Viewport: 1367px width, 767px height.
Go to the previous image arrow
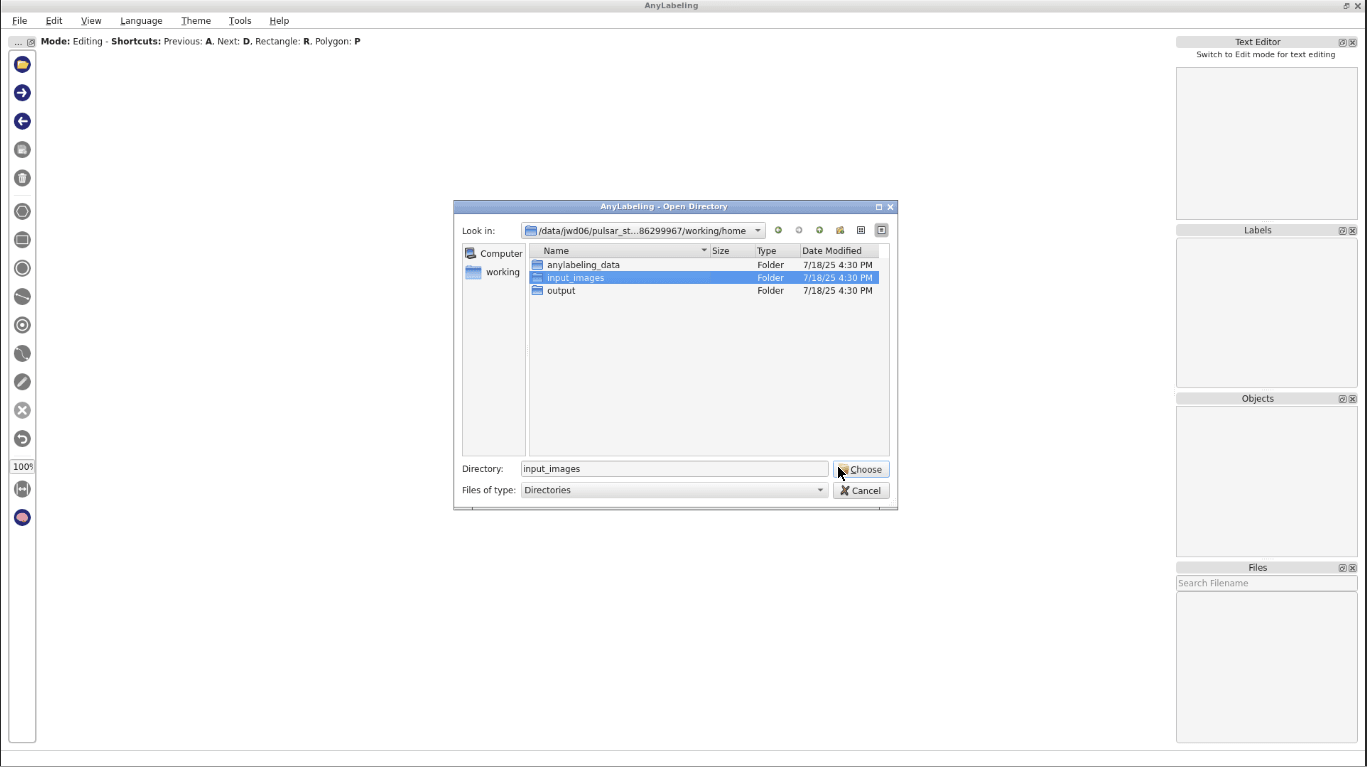click(22, 121)
